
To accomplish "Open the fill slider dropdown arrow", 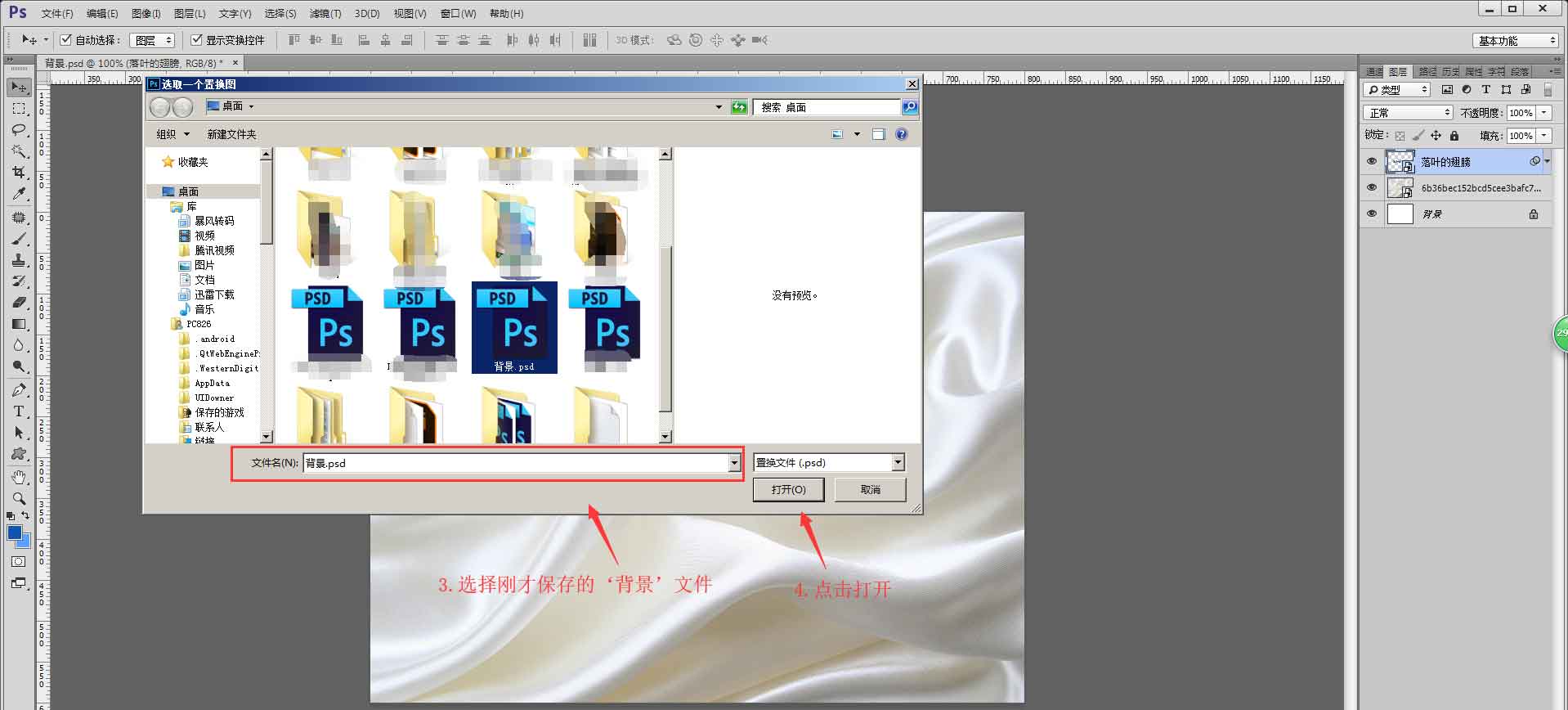I will 1544,136.
